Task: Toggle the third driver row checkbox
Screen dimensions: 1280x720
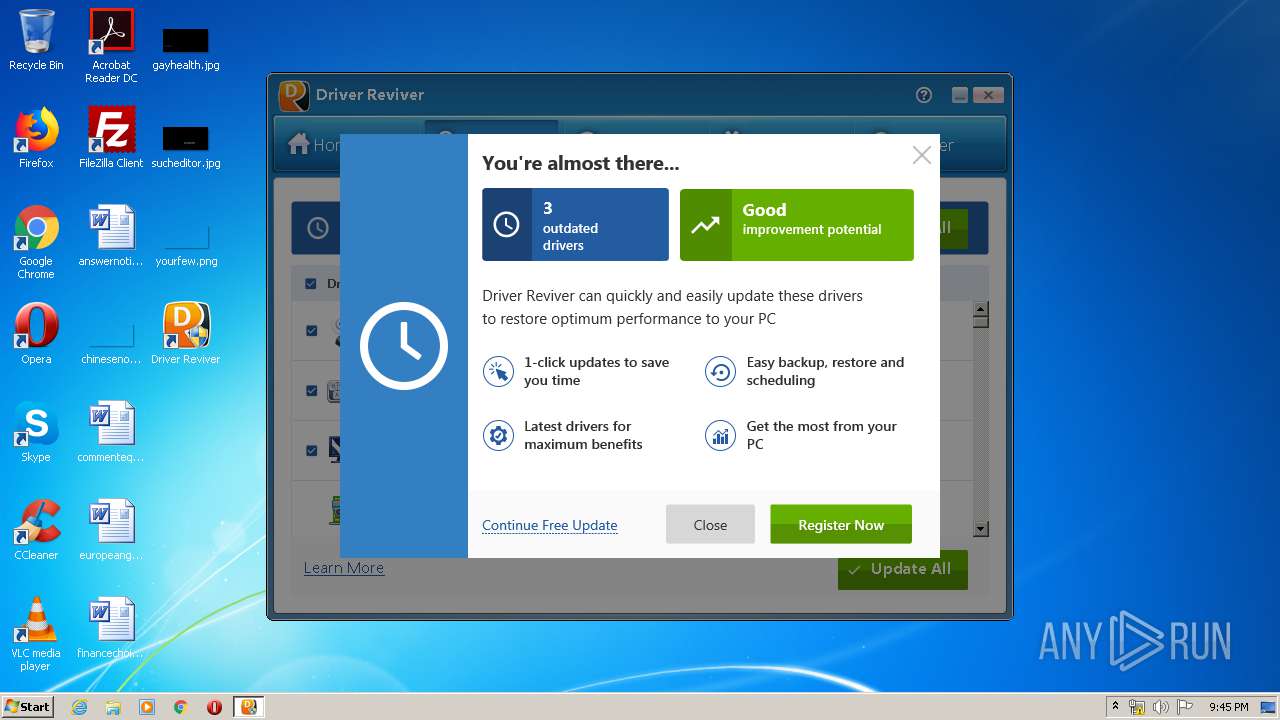Action: tap(311, 451)
